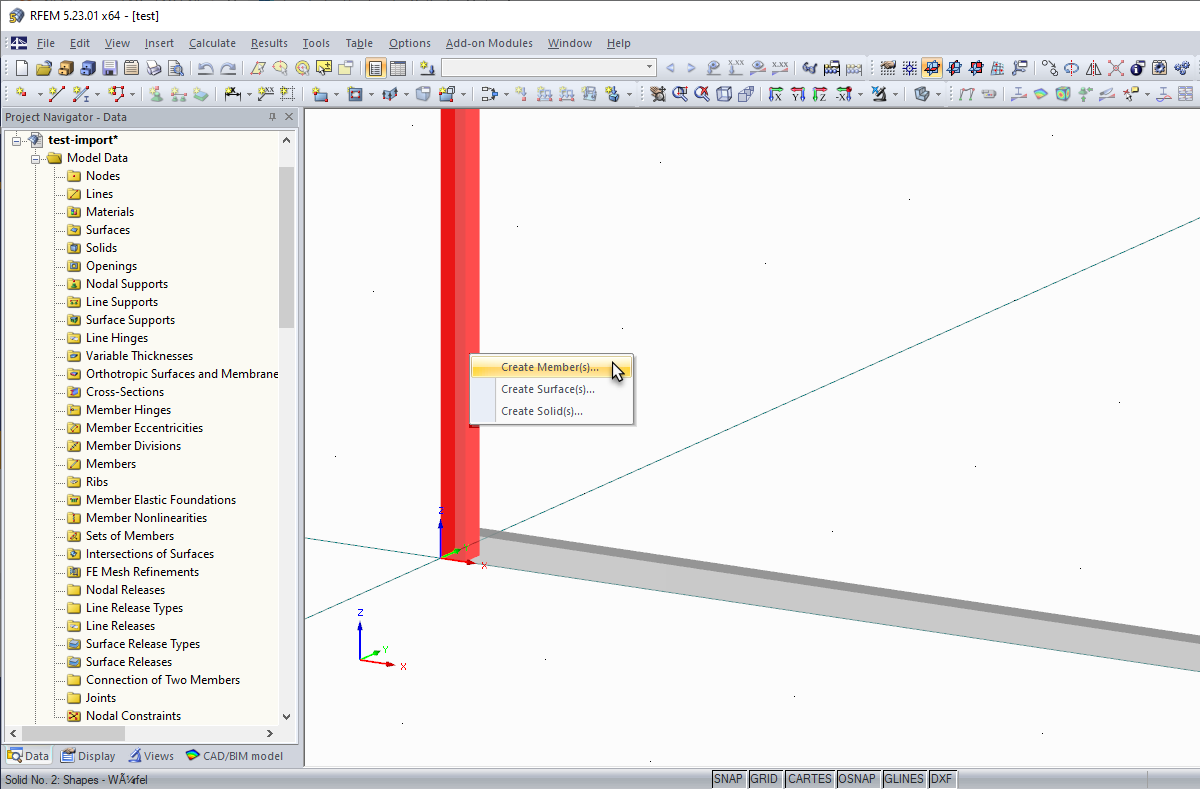This screenshot has height=789, width=1200.
Task: Collapse the test-import* tree root
Action: tap(17, 140)
